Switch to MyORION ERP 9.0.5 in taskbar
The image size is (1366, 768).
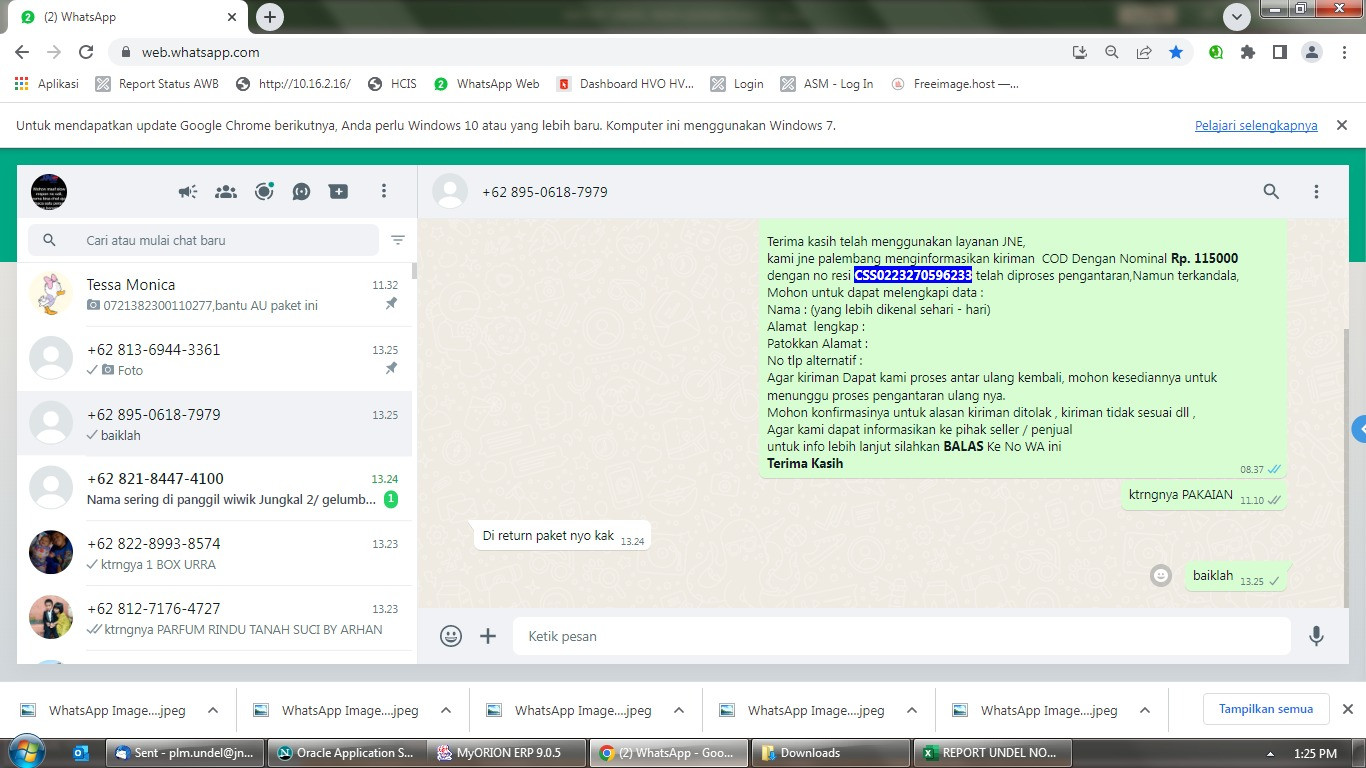pos(507,753)
